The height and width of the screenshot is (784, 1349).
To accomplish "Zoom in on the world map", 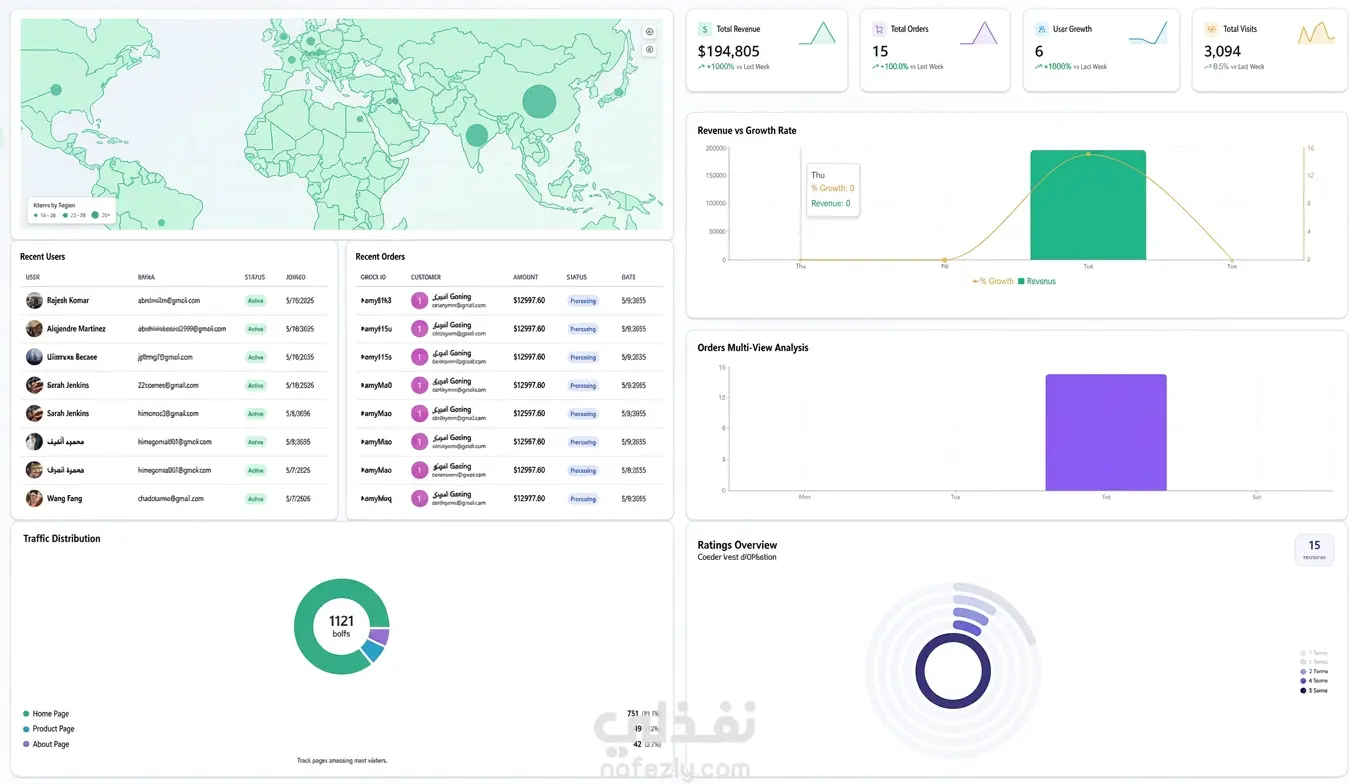I will pos(649,32).
